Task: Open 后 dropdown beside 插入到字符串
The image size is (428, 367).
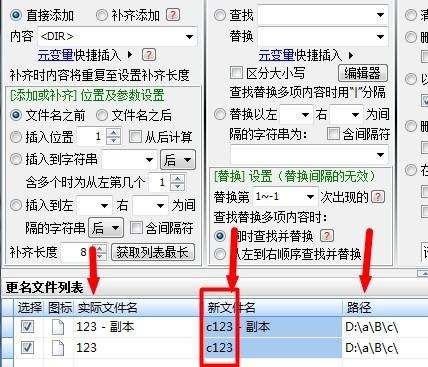Action: click(178, 160)
